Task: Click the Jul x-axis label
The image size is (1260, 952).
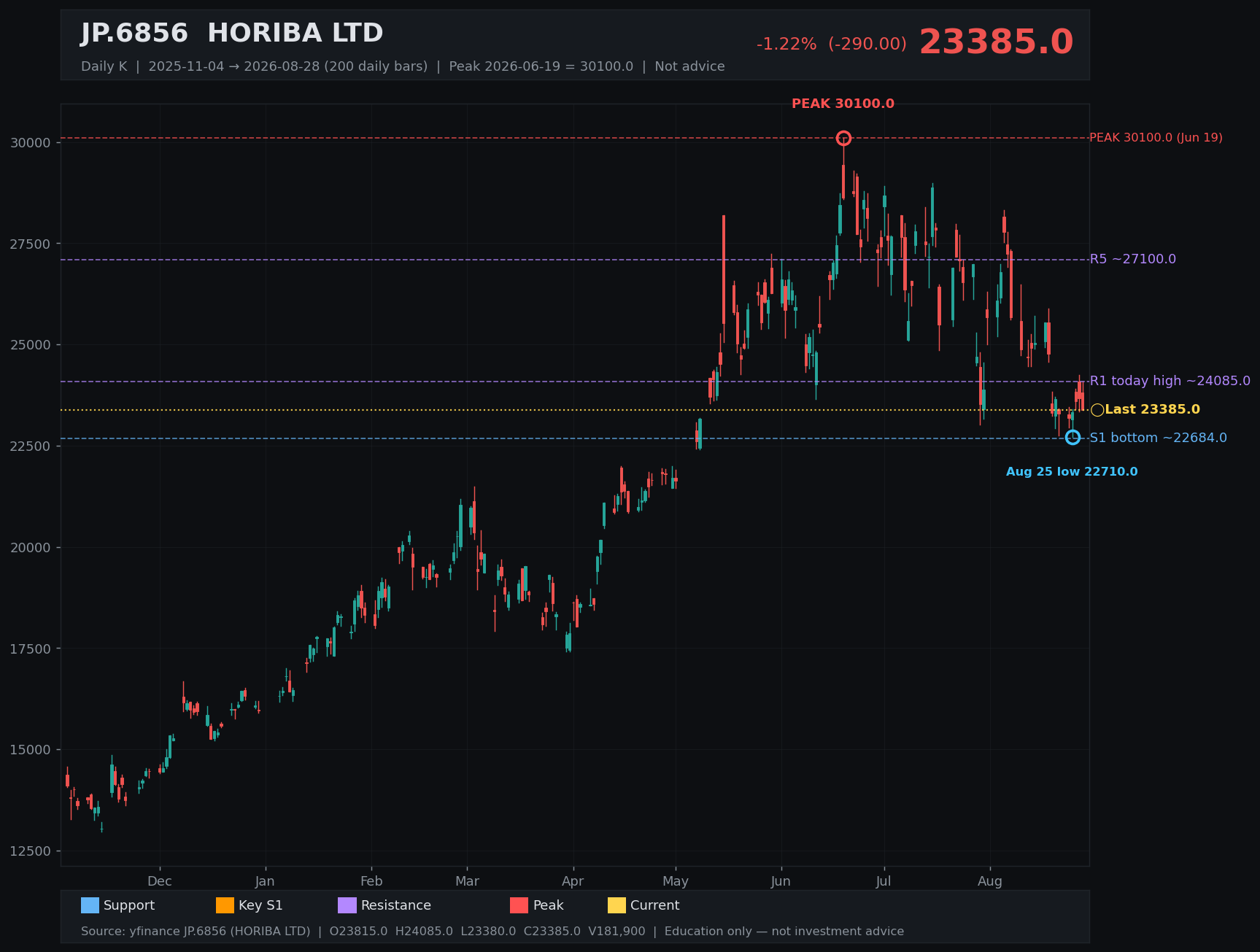Action: click(x=884, y=881)
